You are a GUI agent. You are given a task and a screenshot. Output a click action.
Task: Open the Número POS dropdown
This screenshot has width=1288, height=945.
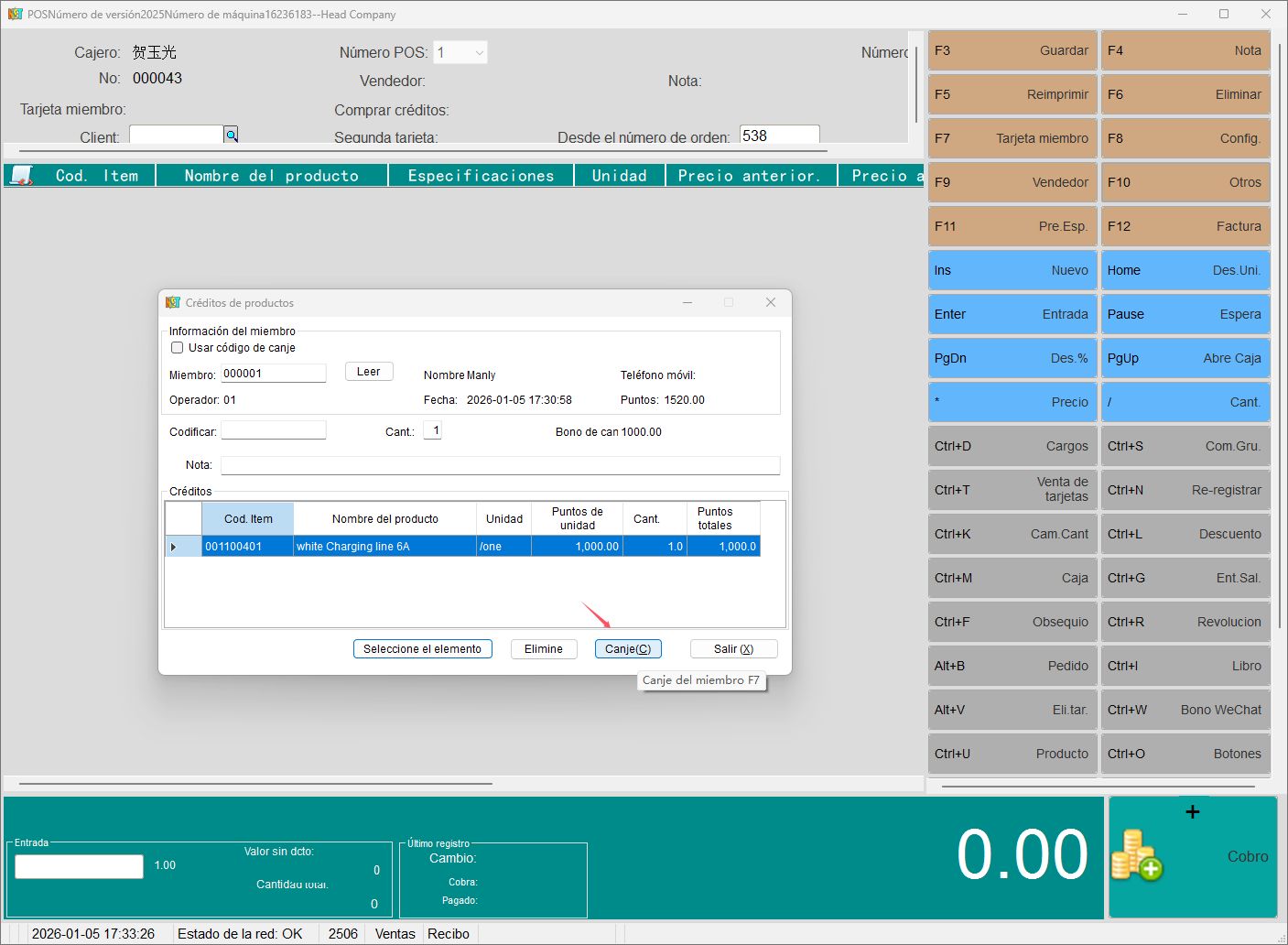tap(479, 53)
